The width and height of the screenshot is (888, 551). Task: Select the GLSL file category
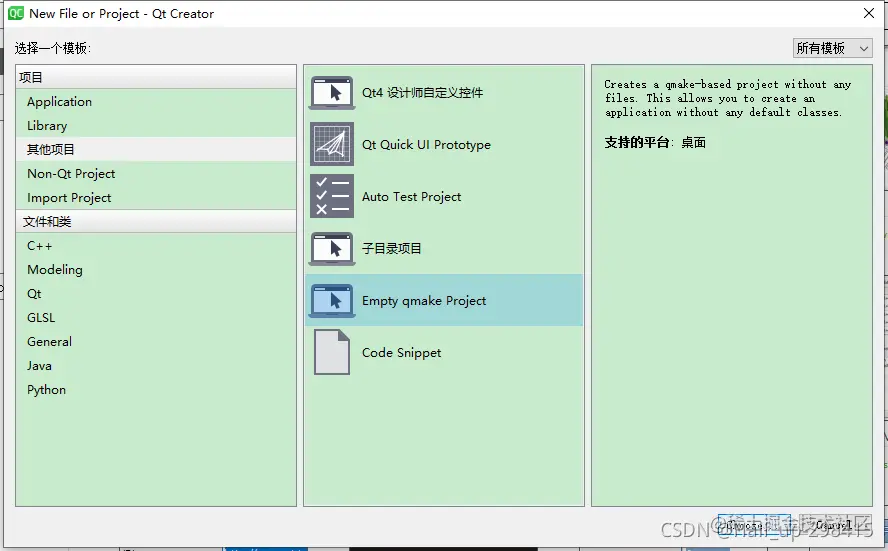[156, 318]
